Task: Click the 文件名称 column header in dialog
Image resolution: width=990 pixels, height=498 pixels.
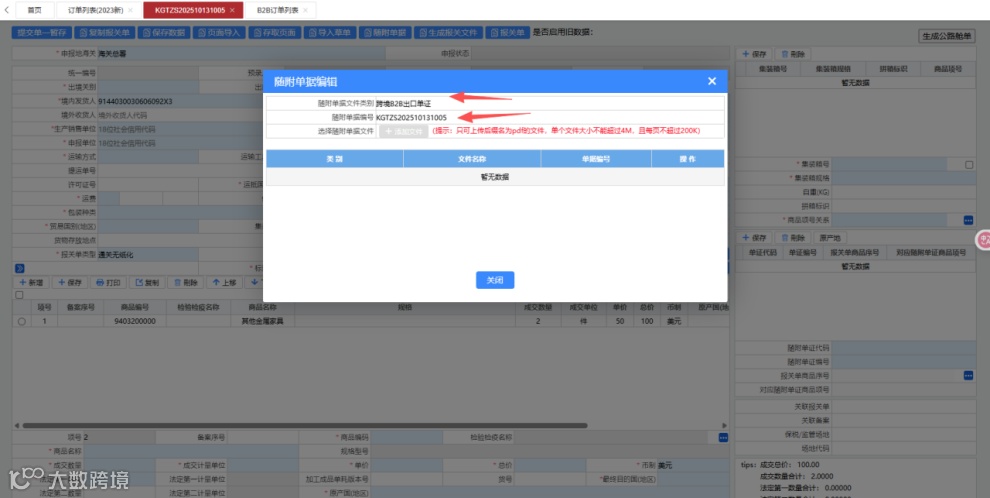Action: pyautogui.click(x=472, y=159)
